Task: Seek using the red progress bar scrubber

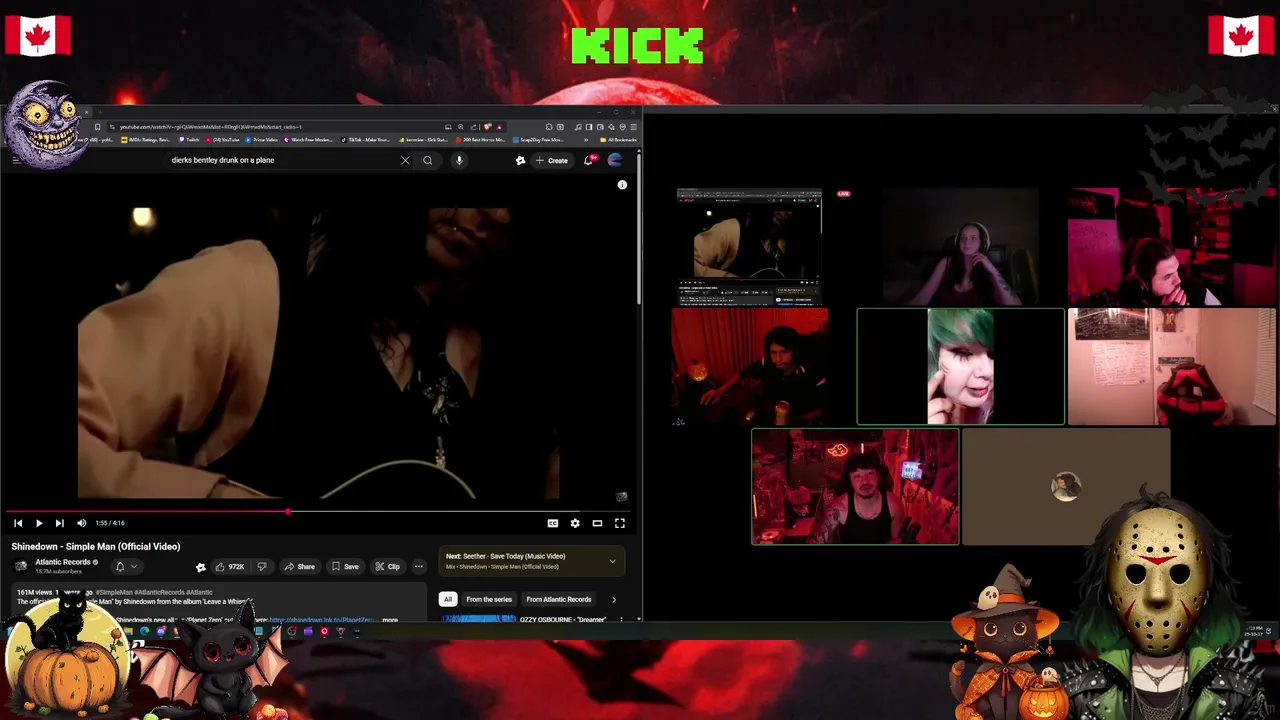Action: (x=288, y=512)
